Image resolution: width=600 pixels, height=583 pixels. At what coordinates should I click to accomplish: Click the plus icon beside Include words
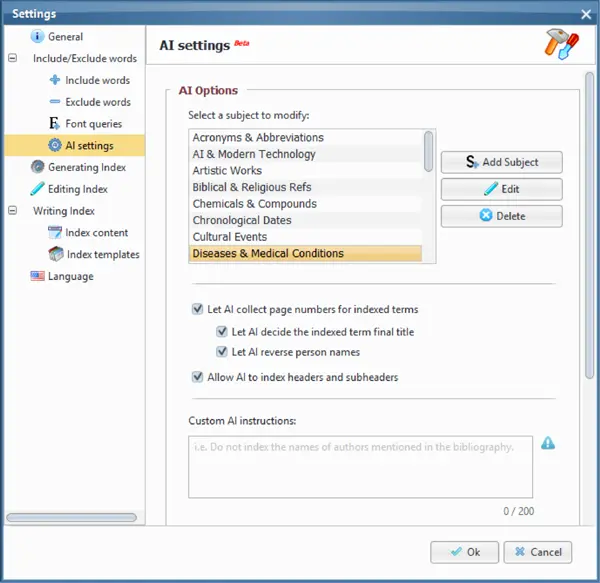[x=55, y=80]
